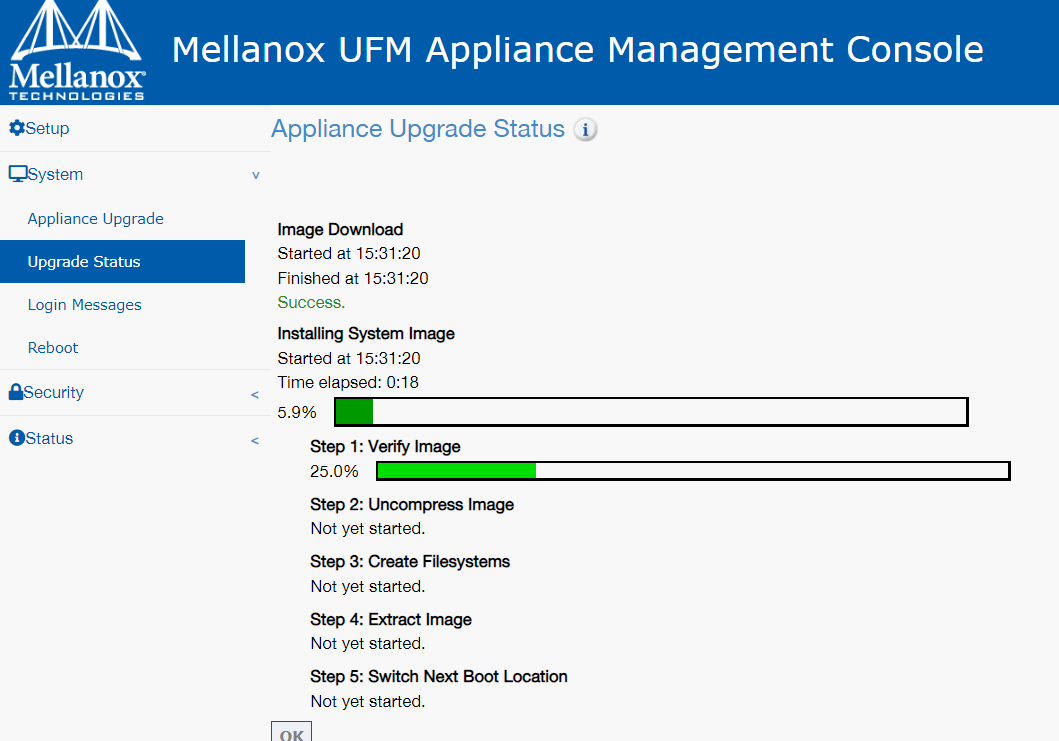The width and height of the screenshot is (1059, 741).
Task: Click the 25.0% progress value
Action: point(334,471)
